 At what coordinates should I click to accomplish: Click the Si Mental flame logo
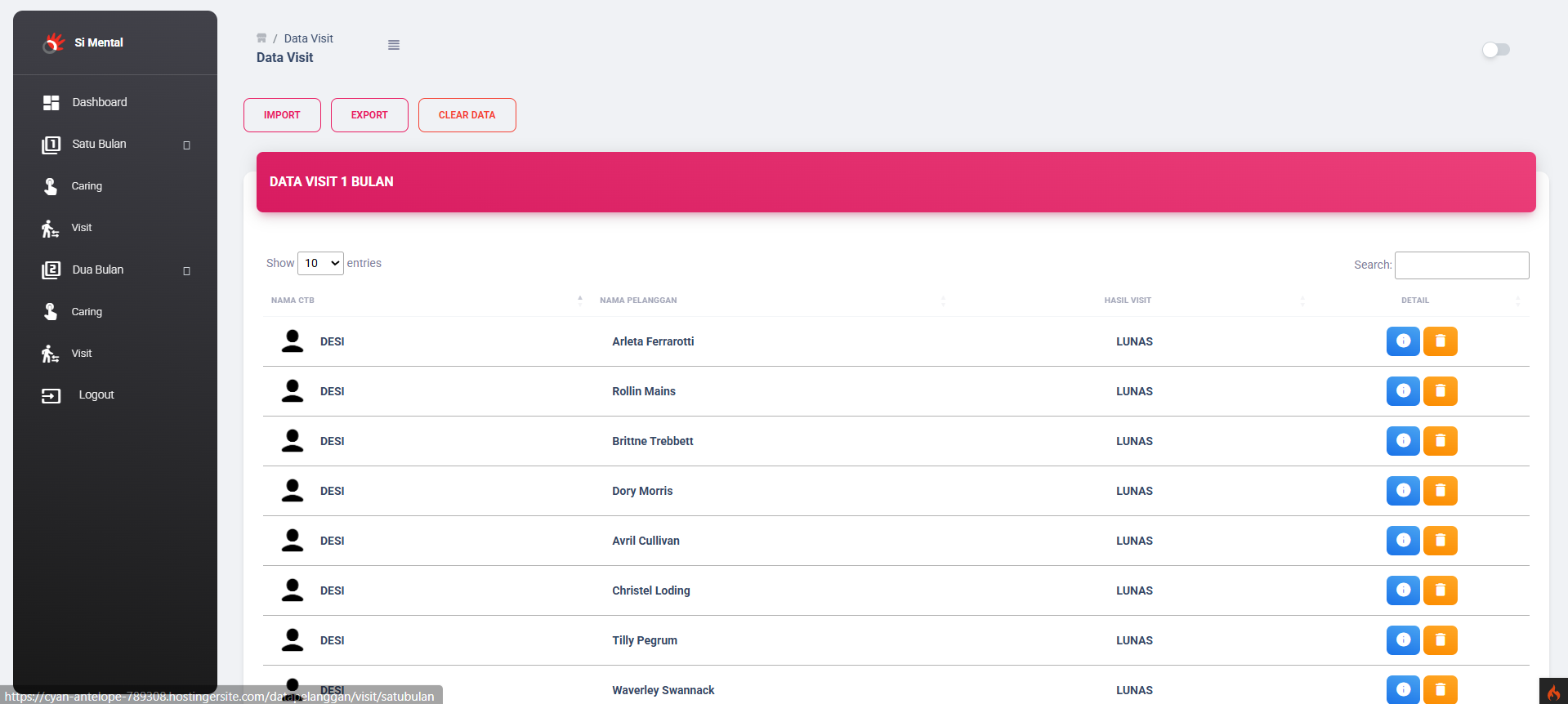coord(54,42)
